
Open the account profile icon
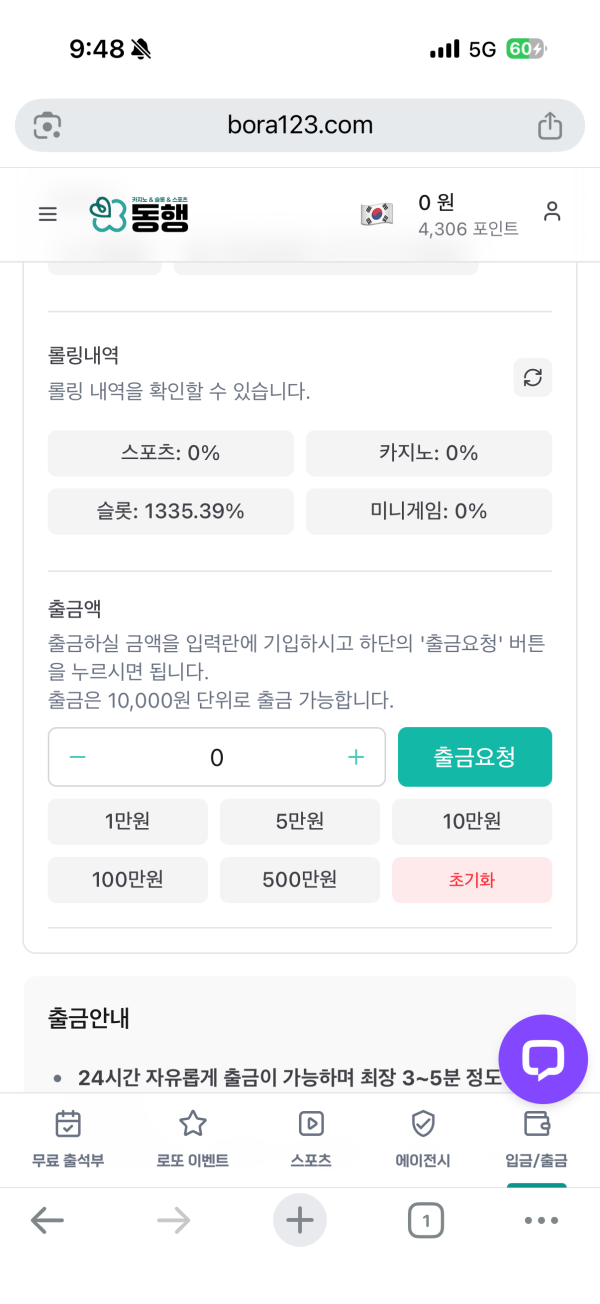553,213
